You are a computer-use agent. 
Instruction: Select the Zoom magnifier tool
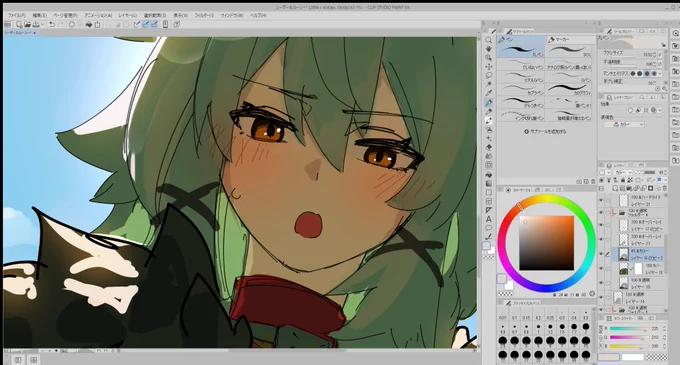(488, 40)
